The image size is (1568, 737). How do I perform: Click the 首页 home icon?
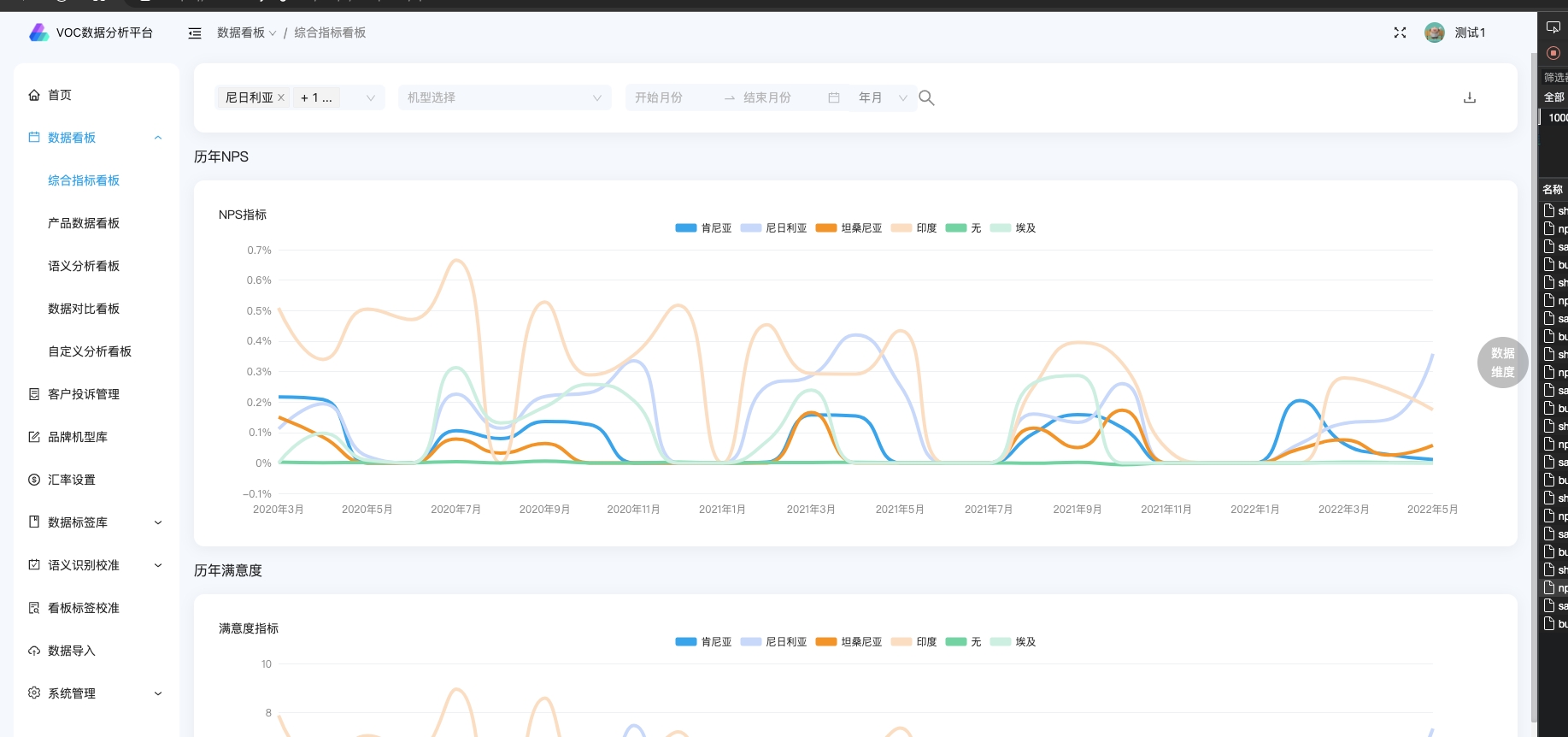(34, 95)
